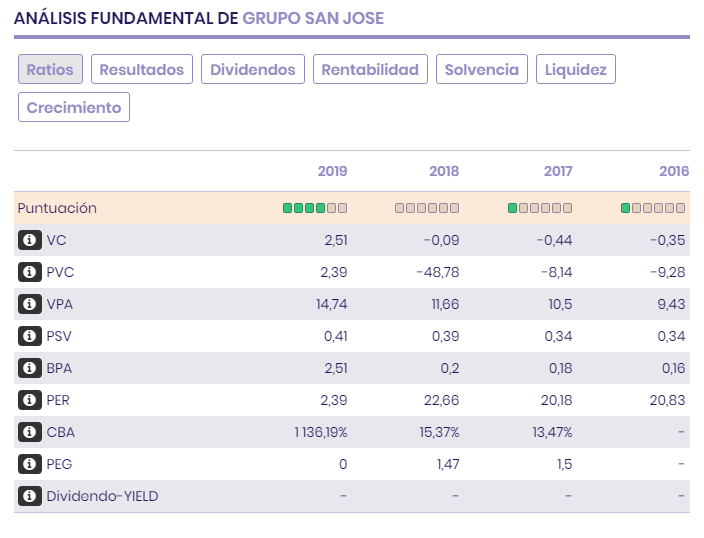Click the info icon next to PSV

29,336
